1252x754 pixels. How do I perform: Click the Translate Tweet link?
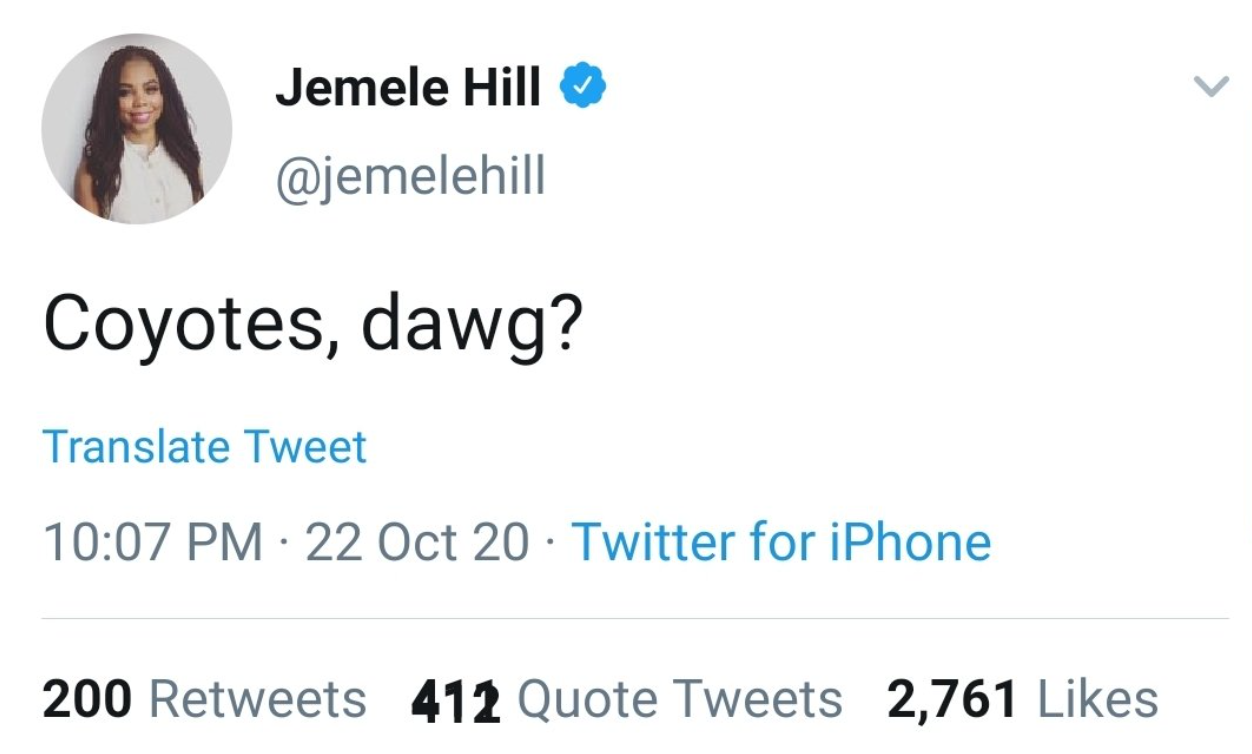[204, 446]
